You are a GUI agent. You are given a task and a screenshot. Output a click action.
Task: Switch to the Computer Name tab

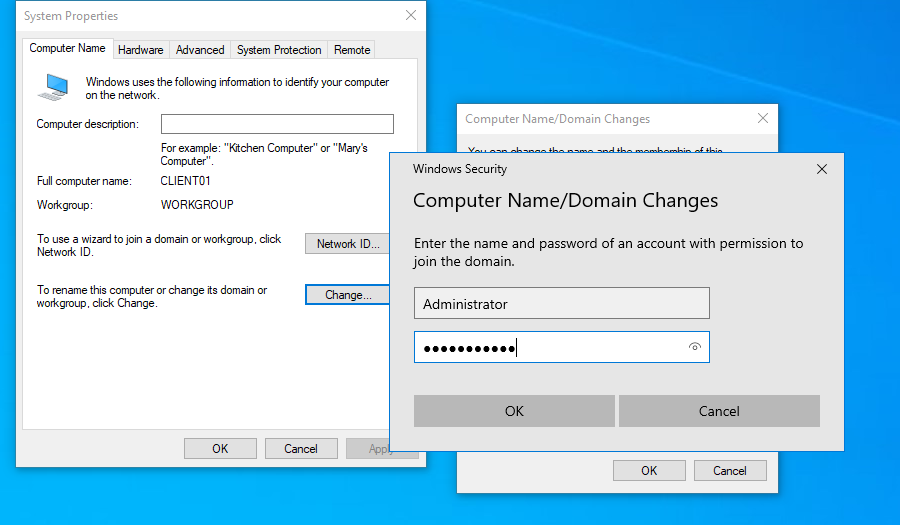67,49
